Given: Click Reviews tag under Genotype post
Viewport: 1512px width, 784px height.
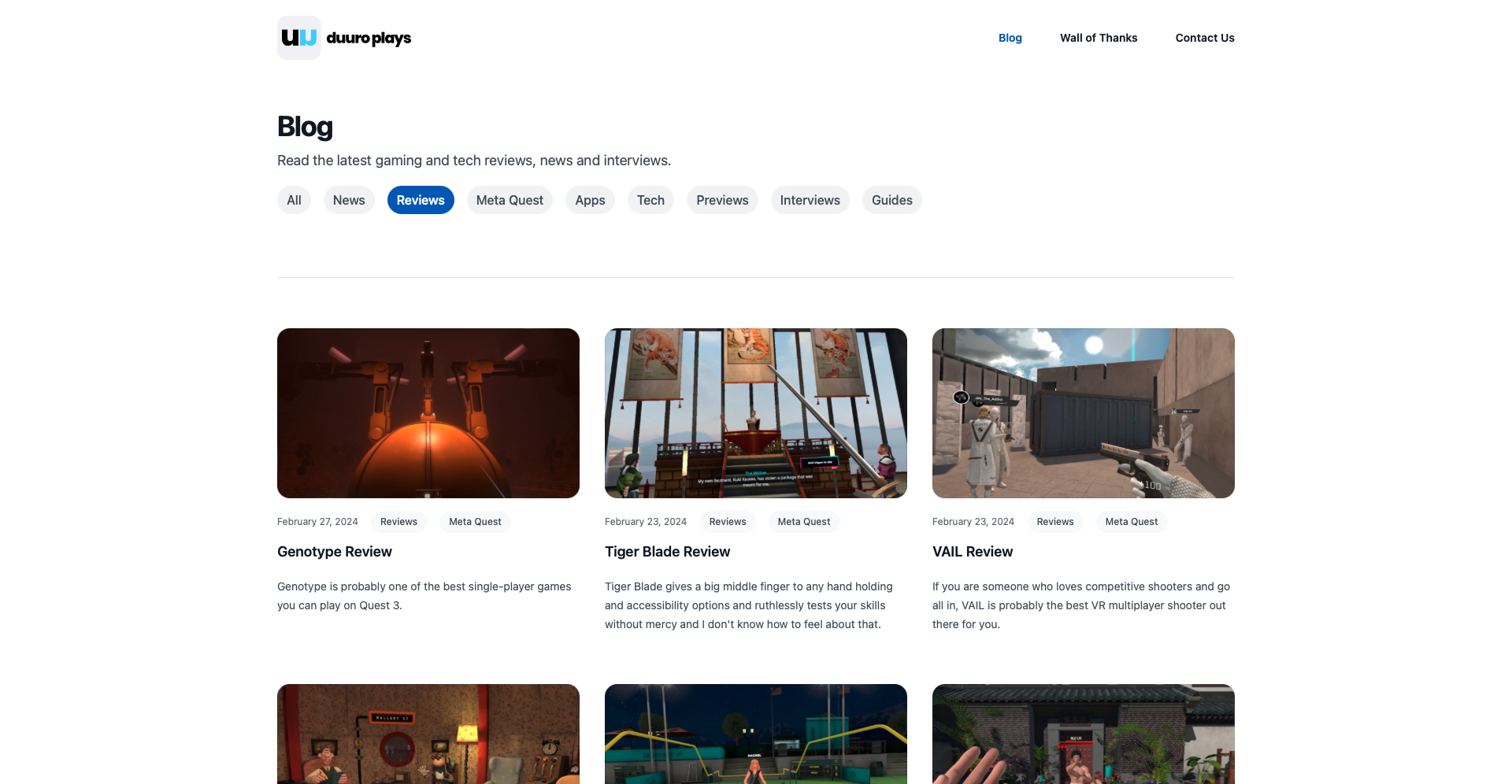Looking at the screenshot, I should [x=398, y=522].
